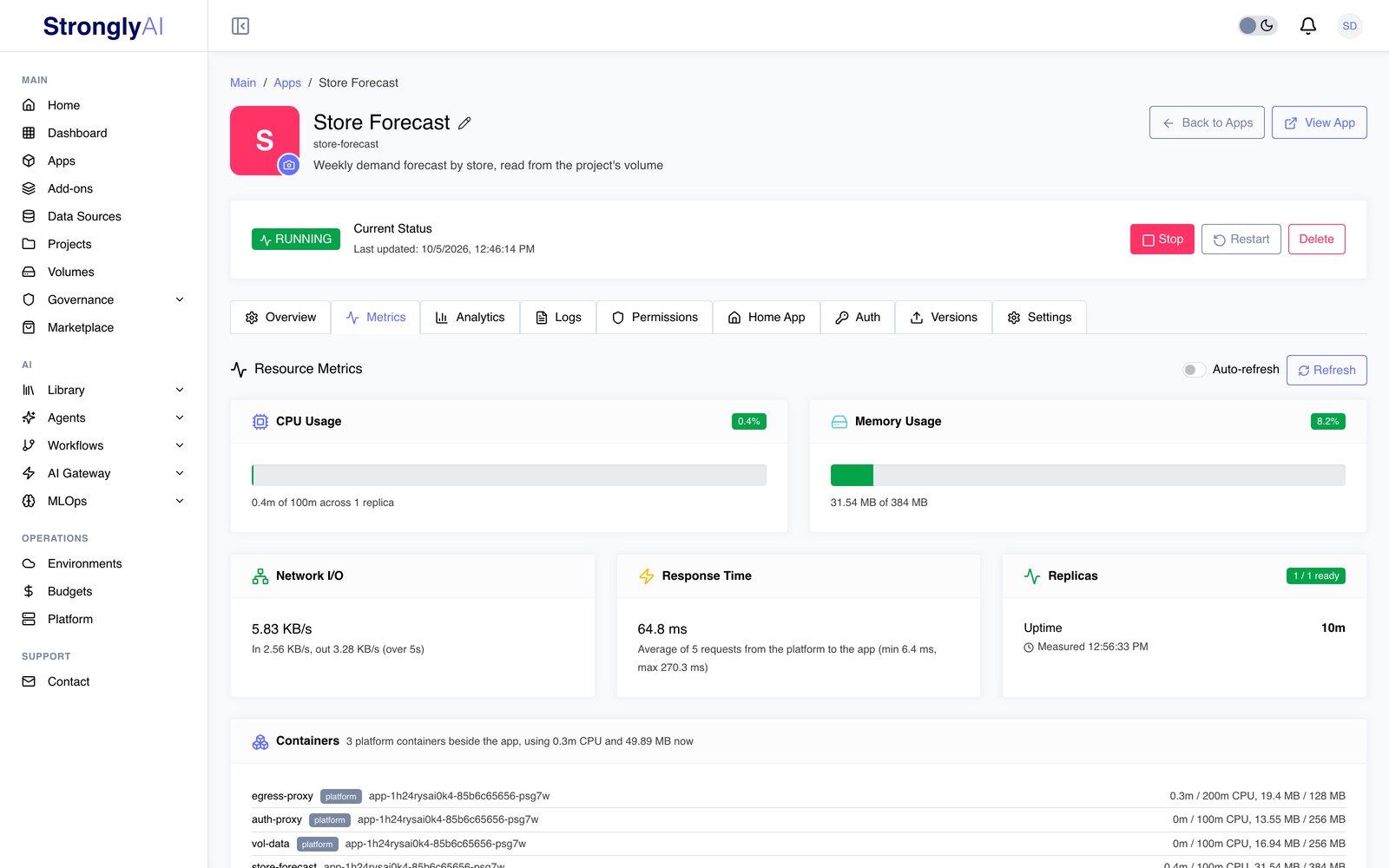Switch to the Analytics tab
The height and width of the screenshot is (868, 1389).
click(470, 318)
